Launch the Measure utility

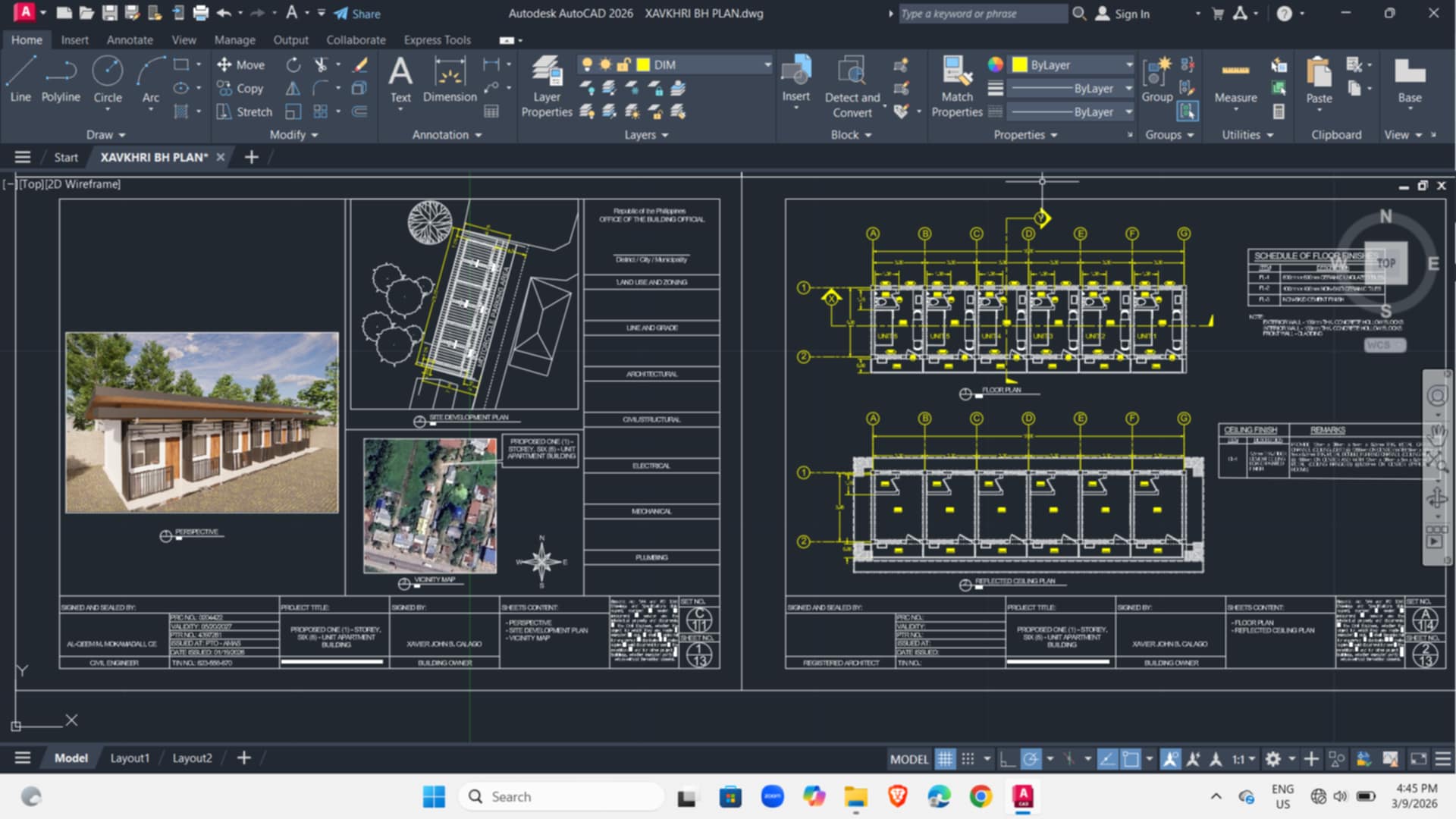click(x=1235, y=80)
